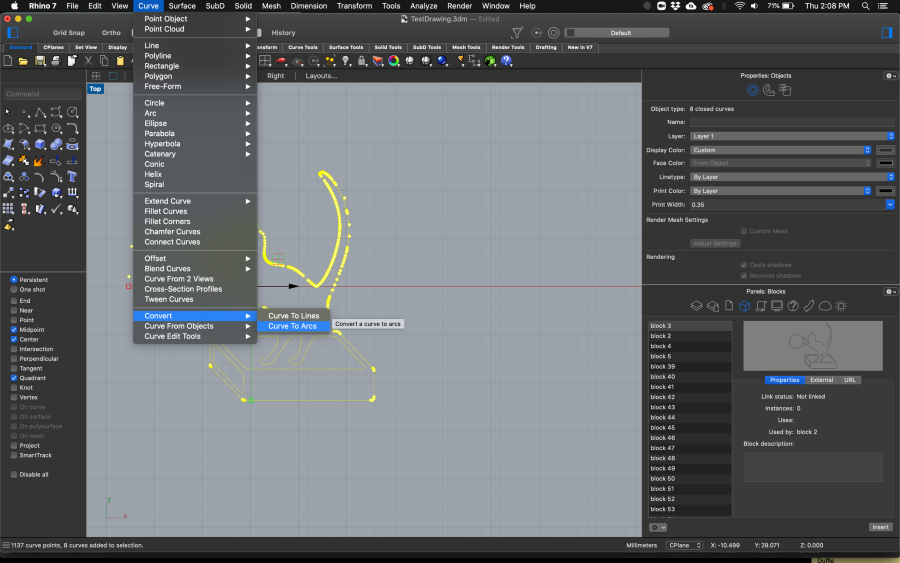
Task: Click the Display Color swatch
Action: pos(885,150)
